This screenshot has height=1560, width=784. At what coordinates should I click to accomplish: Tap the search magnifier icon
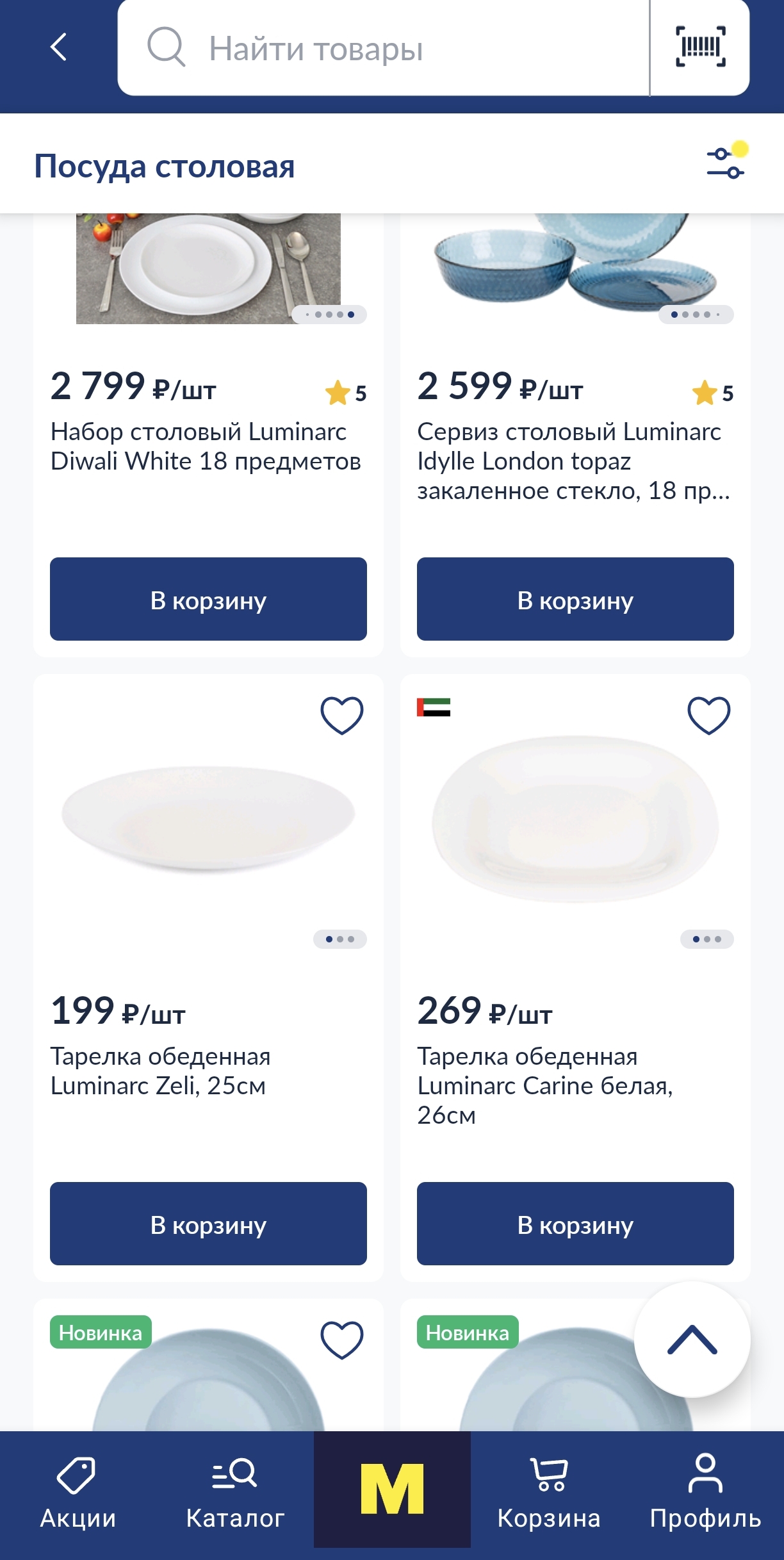(x=166, y=47)
